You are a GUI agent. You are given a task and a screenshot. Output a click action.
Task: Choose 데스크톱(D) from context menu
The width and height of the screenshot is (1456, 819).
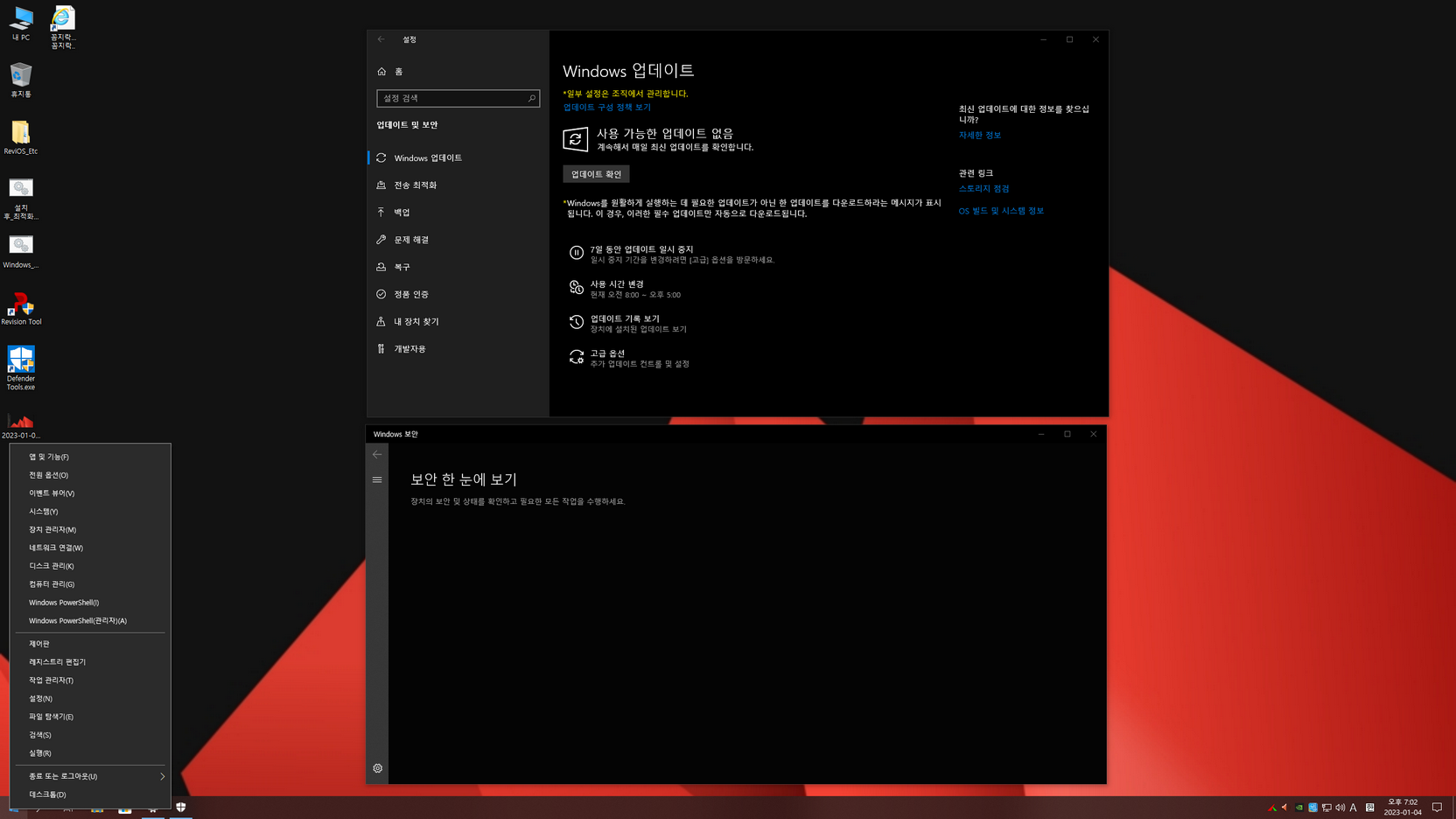click(x=90, y=794)
